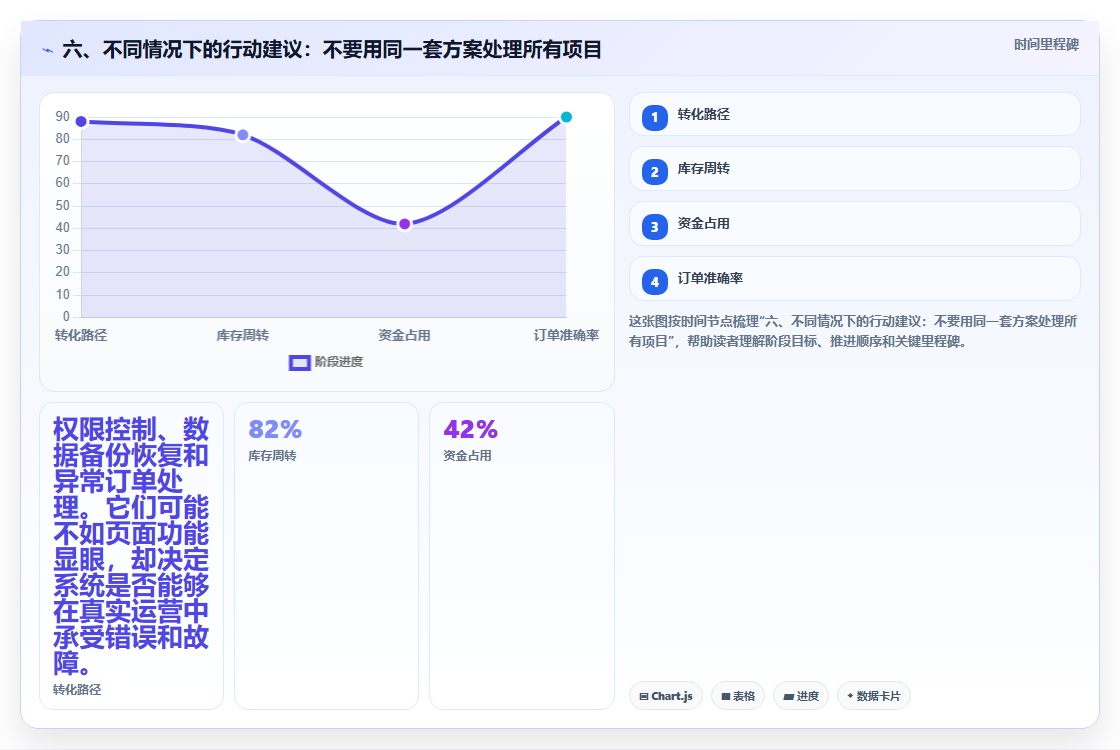Image resolution: width=1120 pixels, height=750 pixels.
Task: Click the 时间里程碑 label in the header
Action: pyautogui.click(x=1046, y=44)
